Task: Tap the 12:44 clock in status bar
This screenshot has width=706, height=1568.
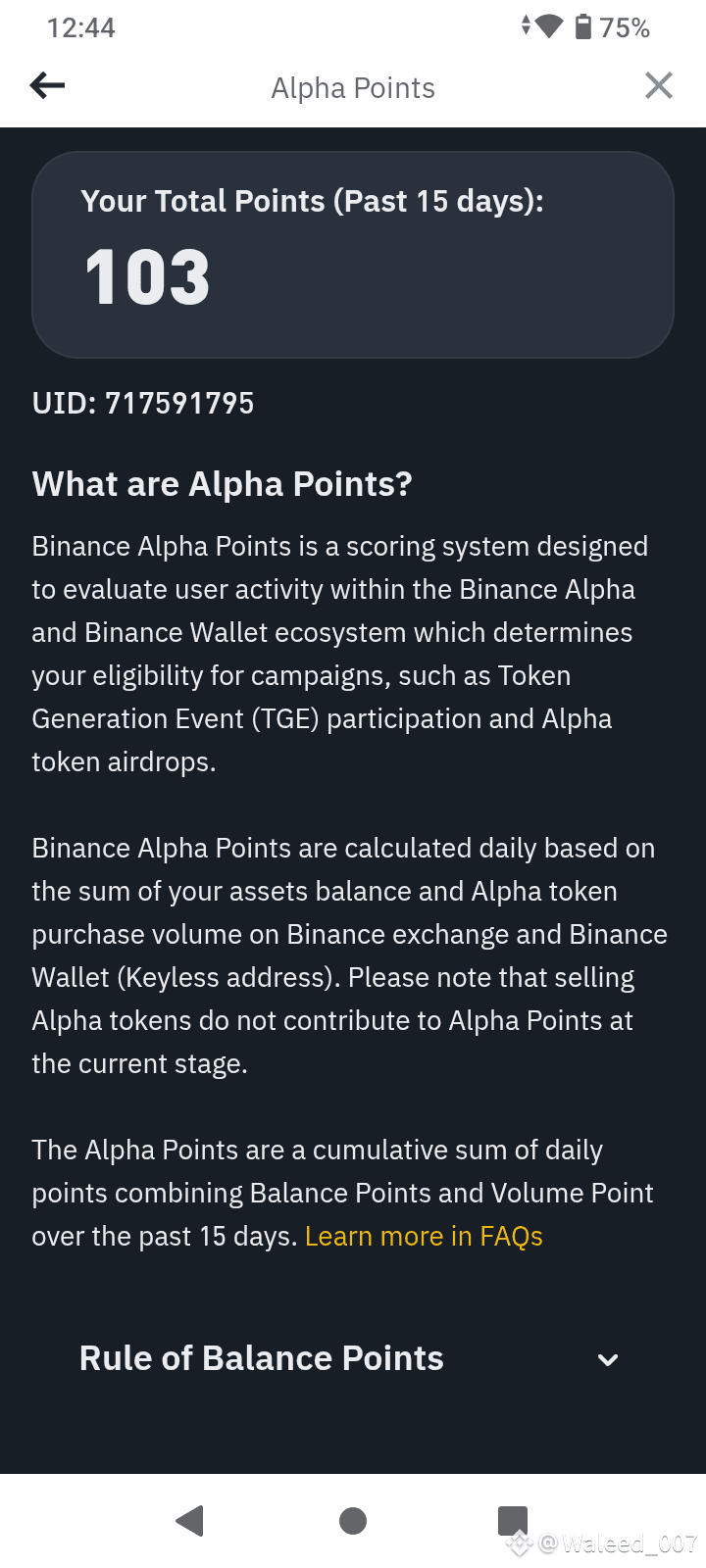Action: tap(80, 27)
